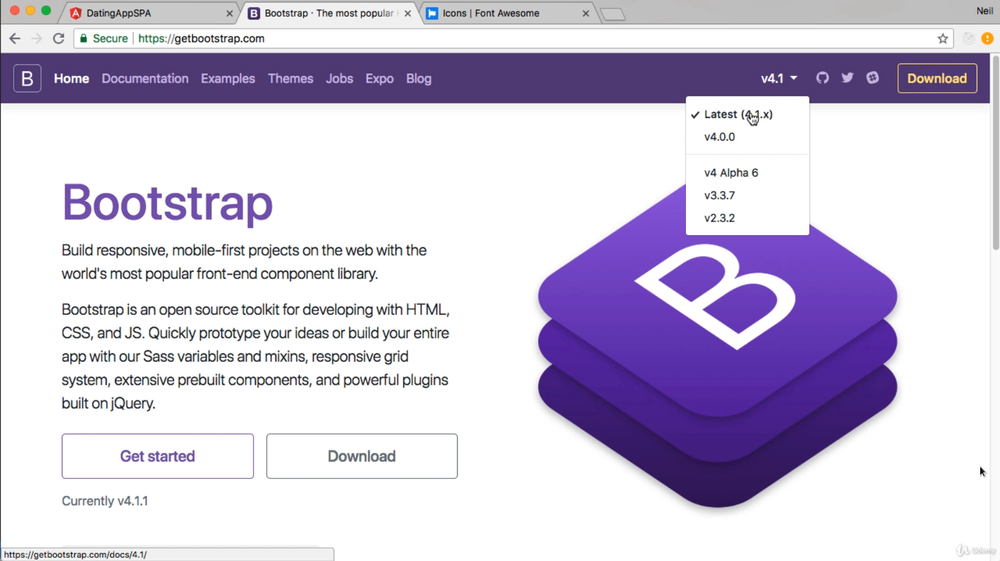Screen dimensions: 1000x561
Task: Click 'Currently v4.1.1' text
Action: click(x=105, y=501)
